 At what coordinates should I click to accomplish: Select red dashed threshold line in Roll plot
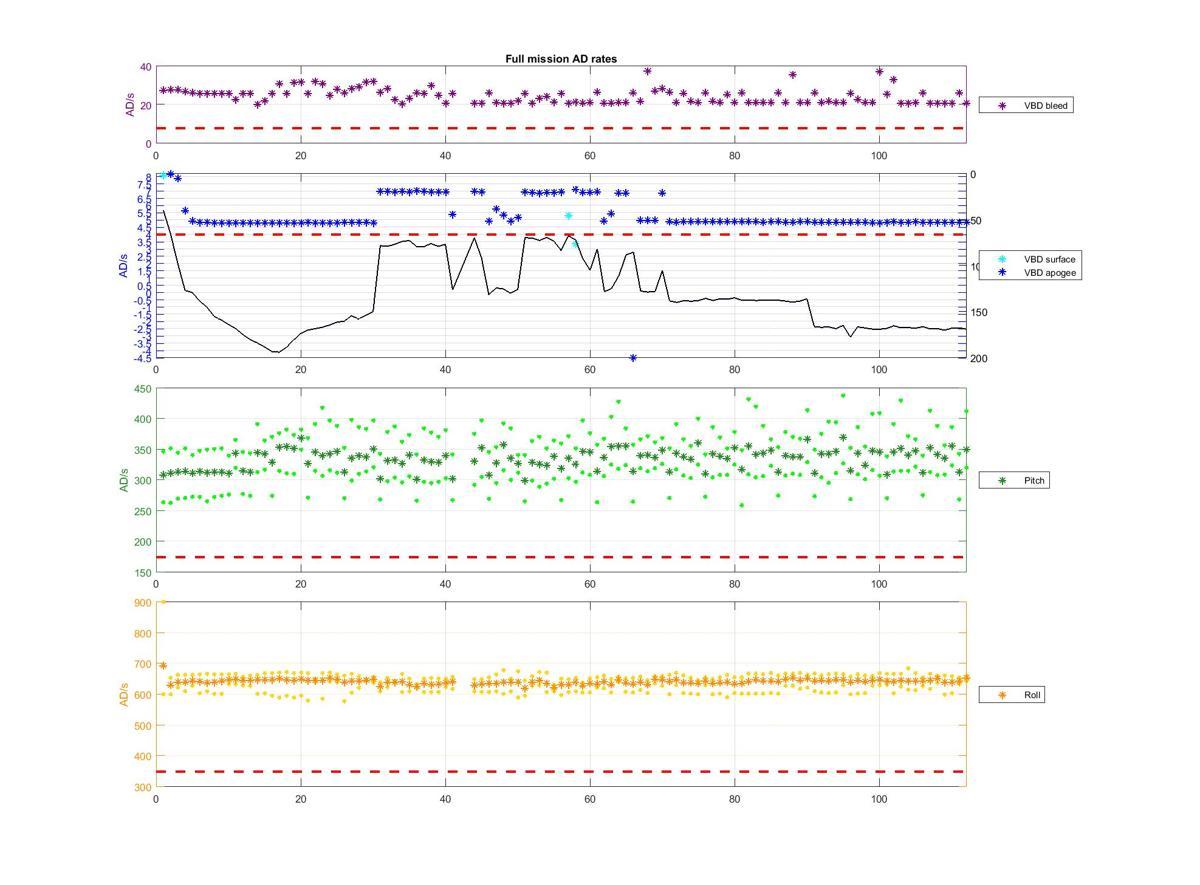coord(561,771)
